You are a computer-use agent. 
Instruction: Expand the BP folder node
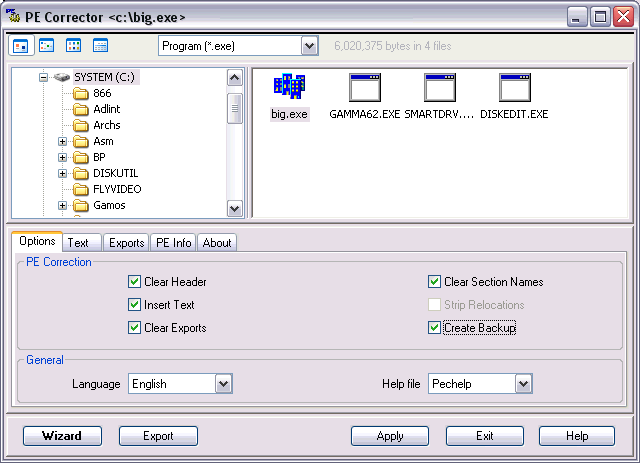click(x=62, y=158)
